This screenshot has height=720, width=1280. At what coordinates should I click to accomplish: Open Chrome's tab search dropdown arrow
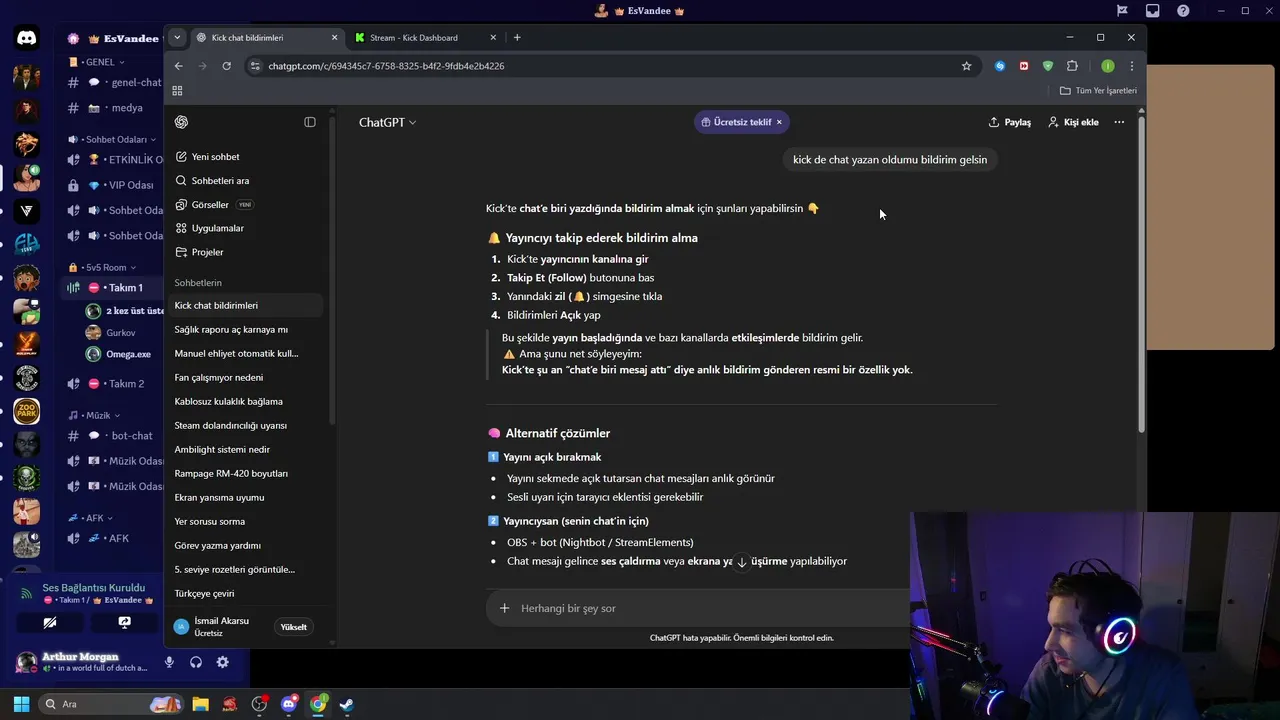click(177, 38)
